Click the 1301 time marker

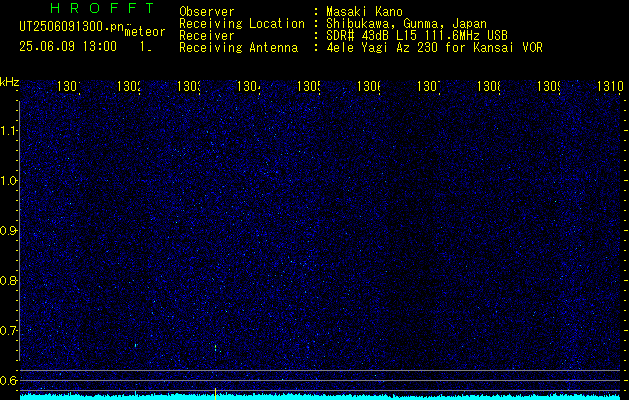tap(69, 87)
